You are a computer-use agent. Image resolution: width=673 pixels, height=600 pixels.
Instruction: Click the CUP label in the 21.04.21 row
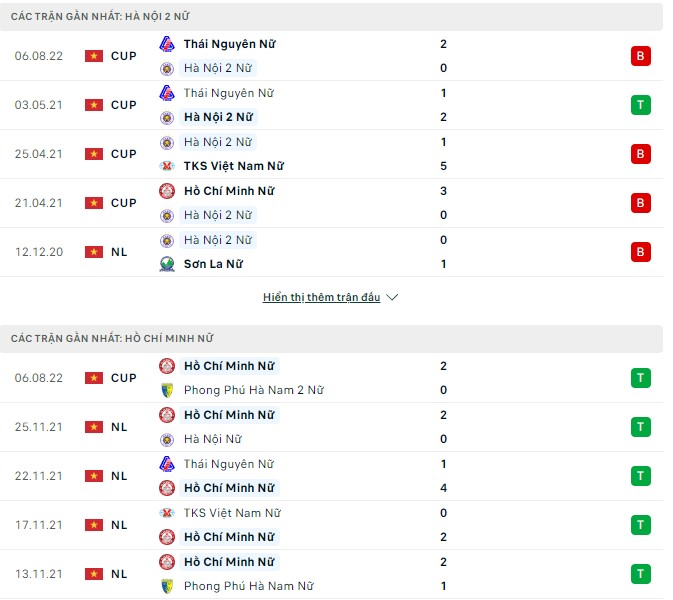point(123,203)
